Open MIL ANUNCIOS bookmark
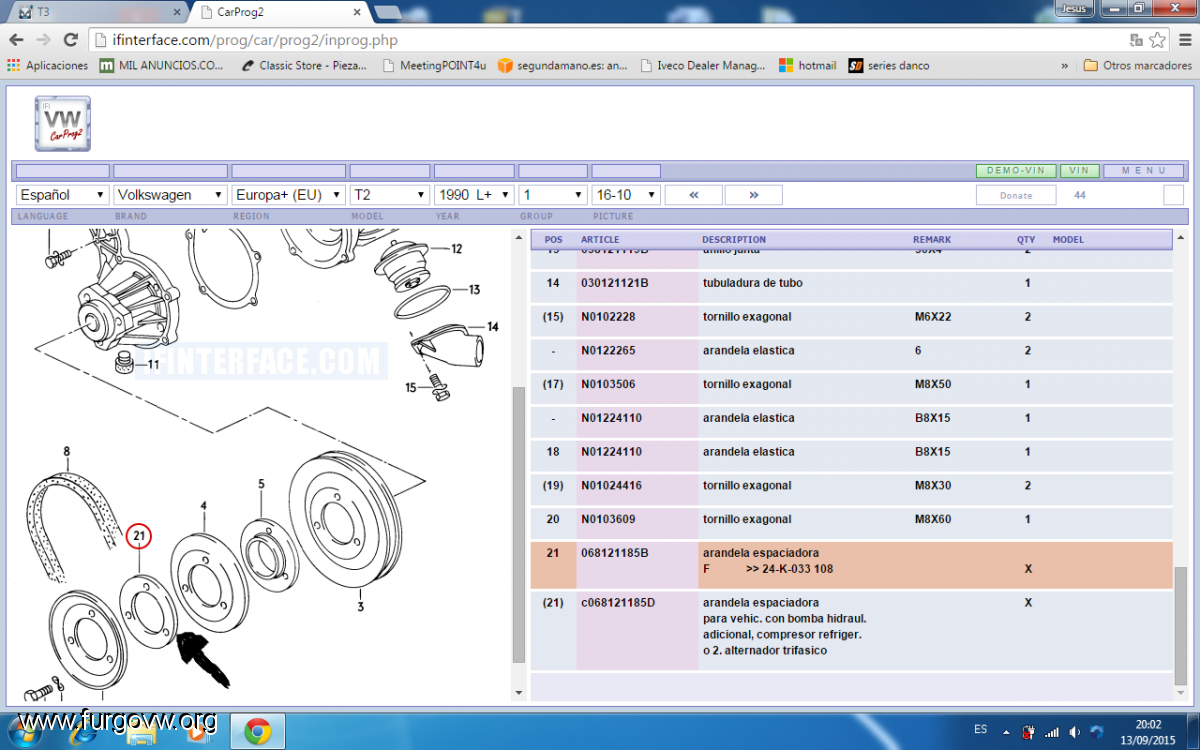The height and width of the screenshot is (750, 1200). pos(162,65)
